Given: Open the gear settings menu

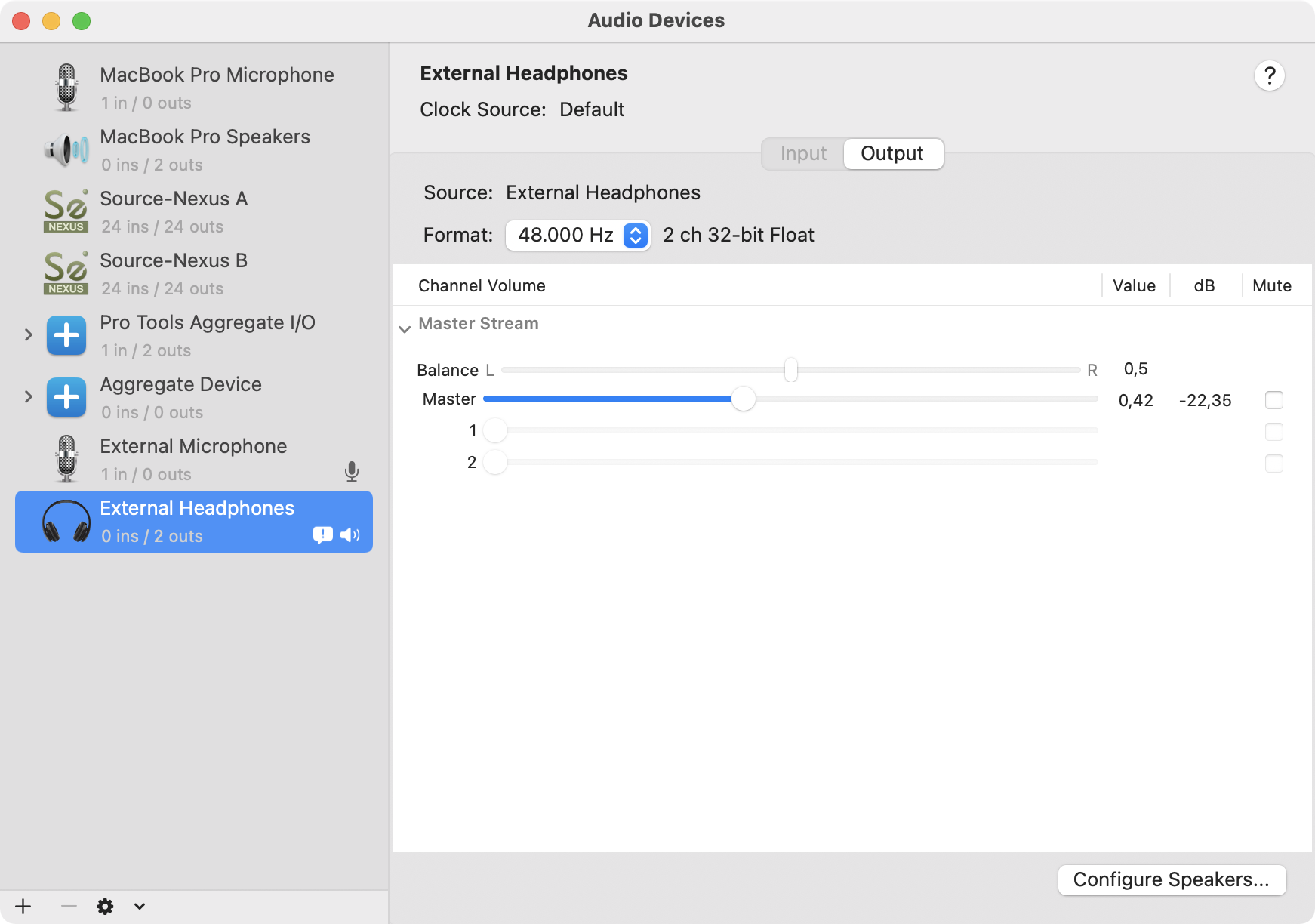Looking at the screenshot, I should click(106, 906).
